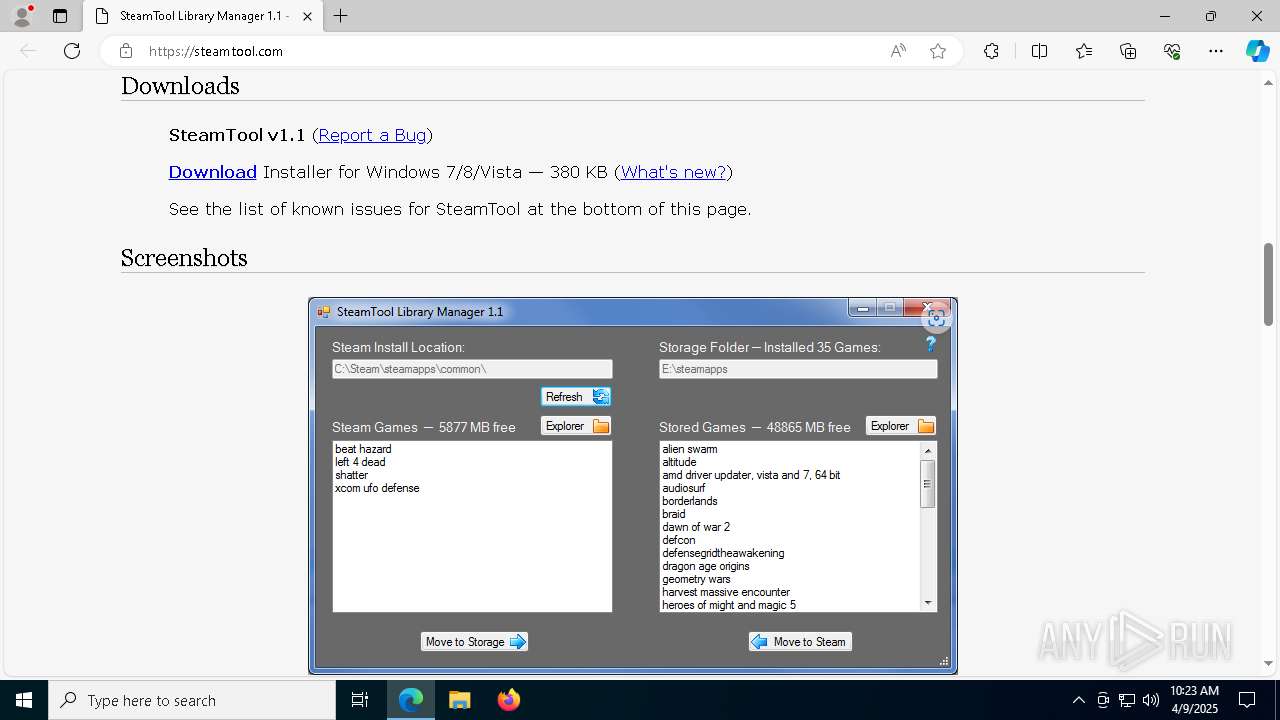
Task: Open the Collections icon
Action: point(1128,51)
